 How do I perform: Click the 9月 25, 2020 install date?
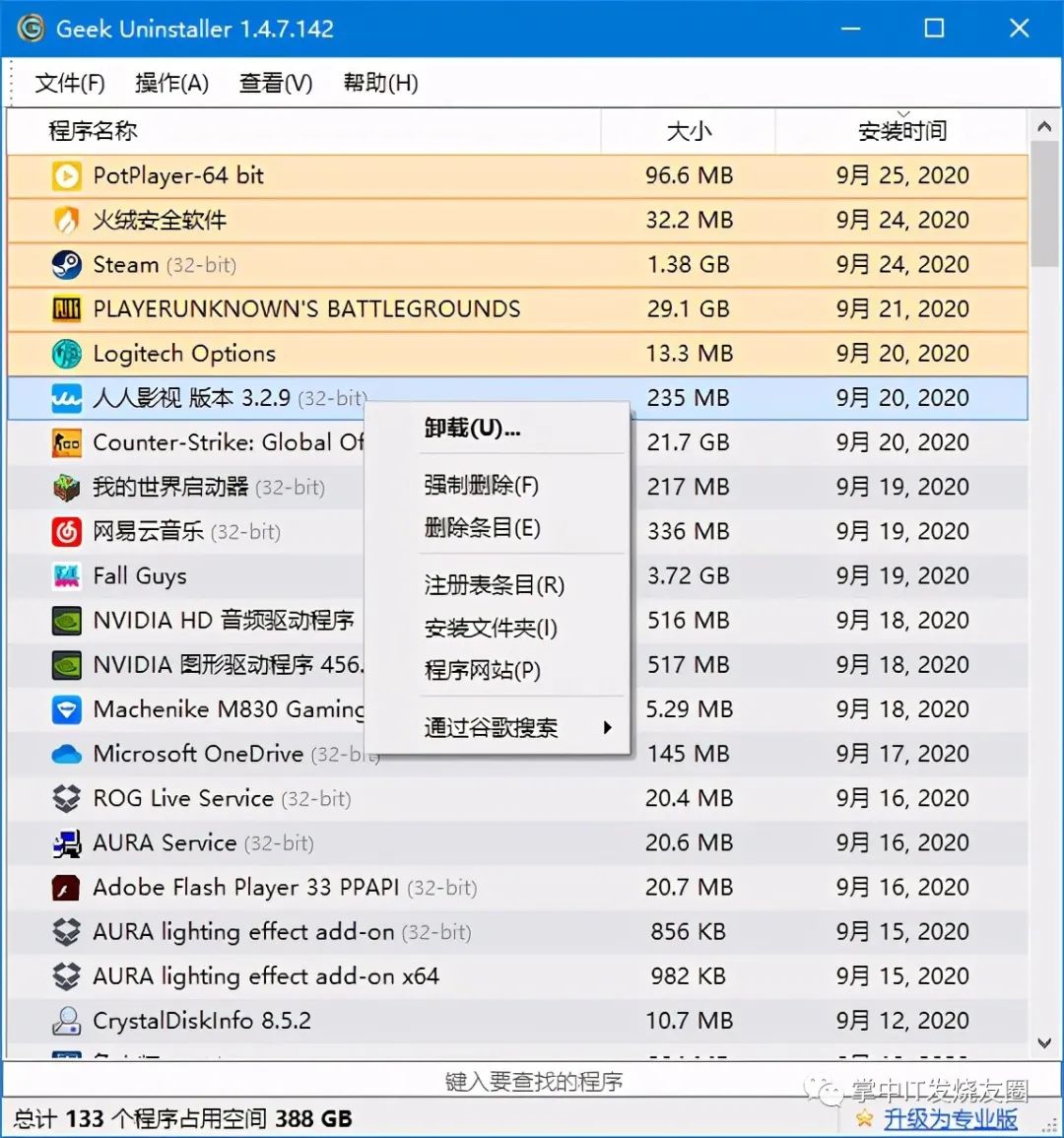(x=902, y=175)
